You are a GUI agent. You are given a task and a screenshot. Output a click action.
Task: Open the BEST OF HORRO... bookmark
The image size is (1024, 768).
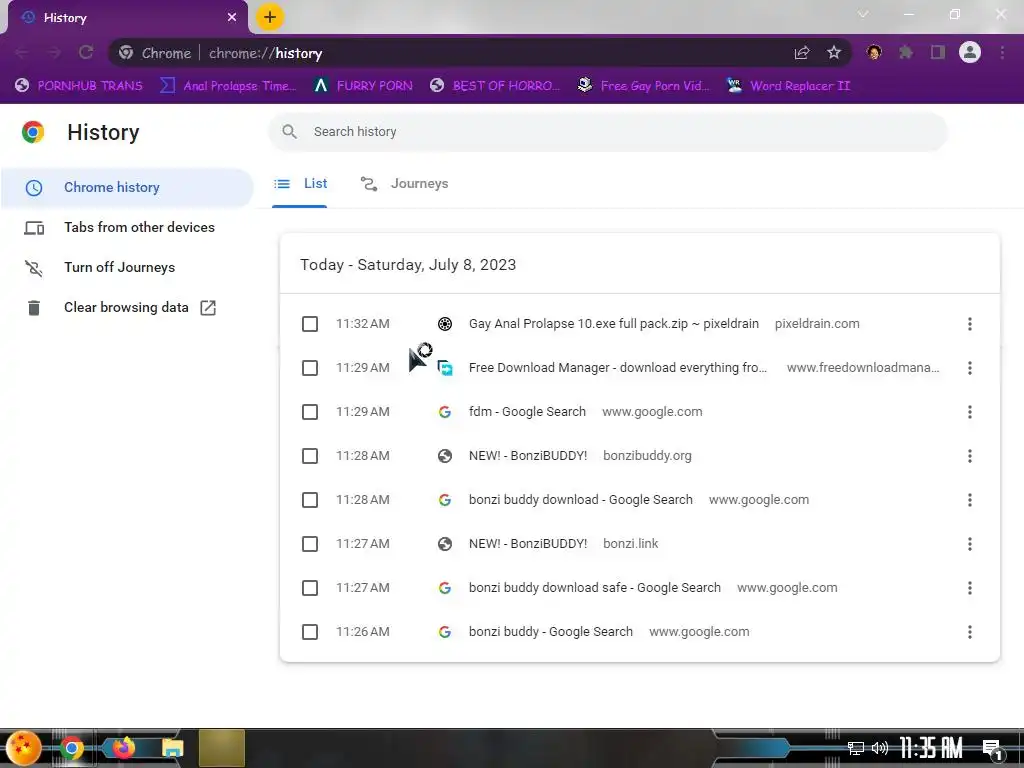495,86
